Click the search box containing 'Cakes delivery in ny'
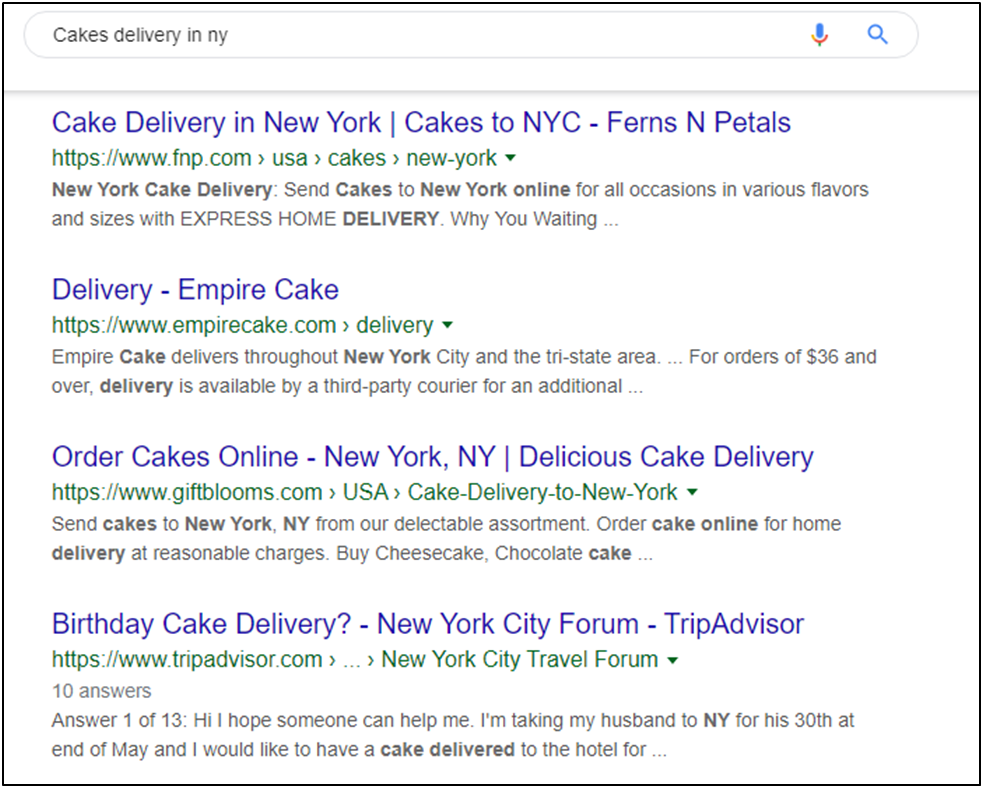The image size is (983, 788). 471,35
